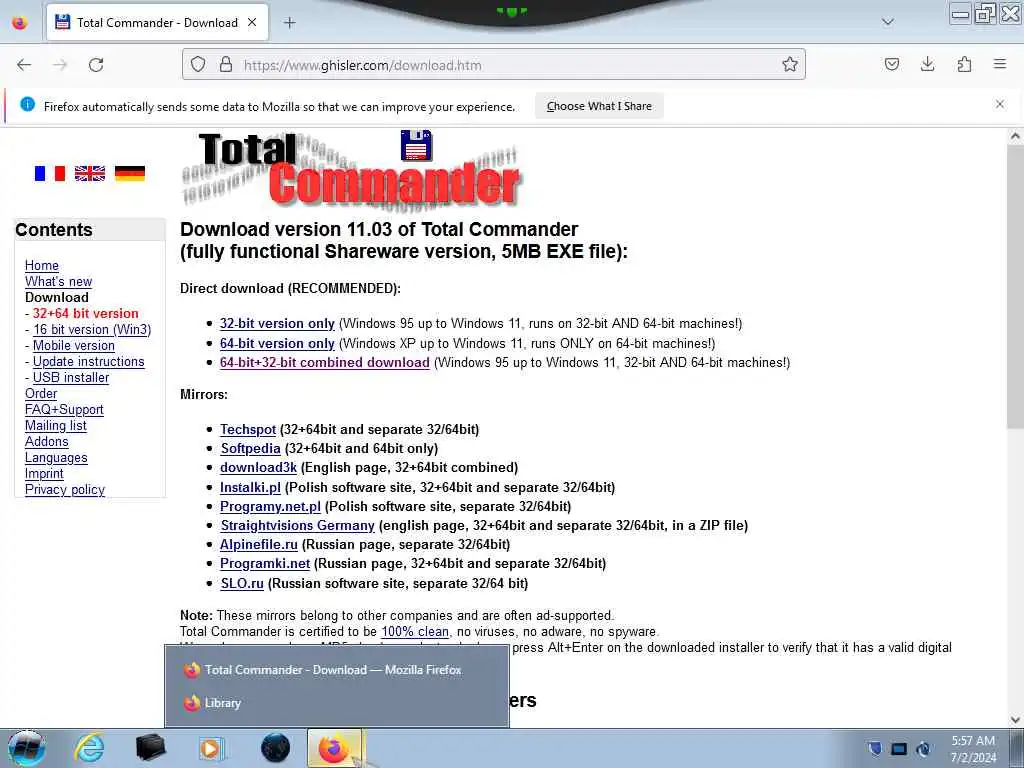Download the 64-bit+32-bit combined download
The image size is (1024, 768).
click(325, 362)
